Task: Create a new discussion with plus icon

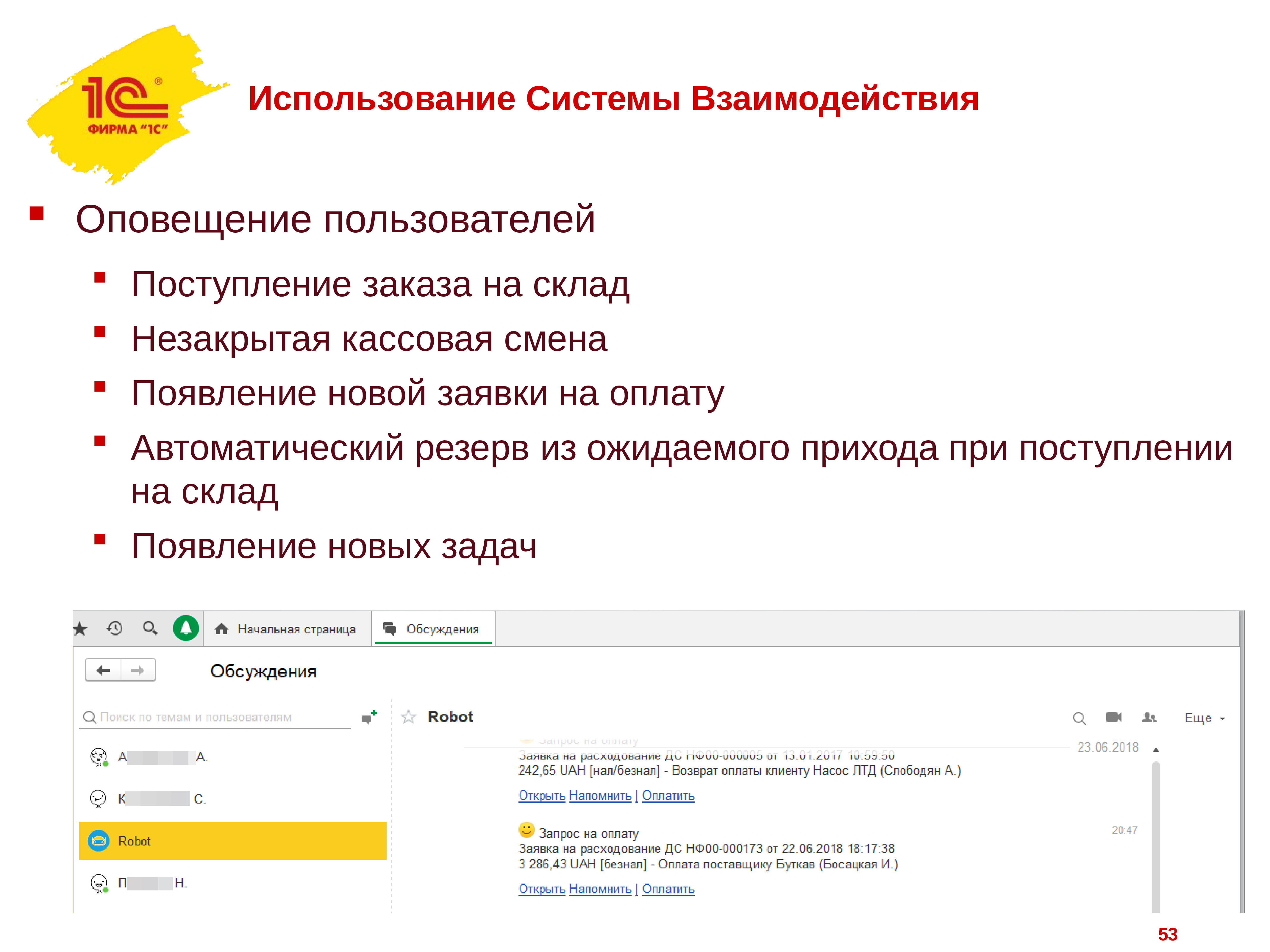Action: (x=369, y=717)
